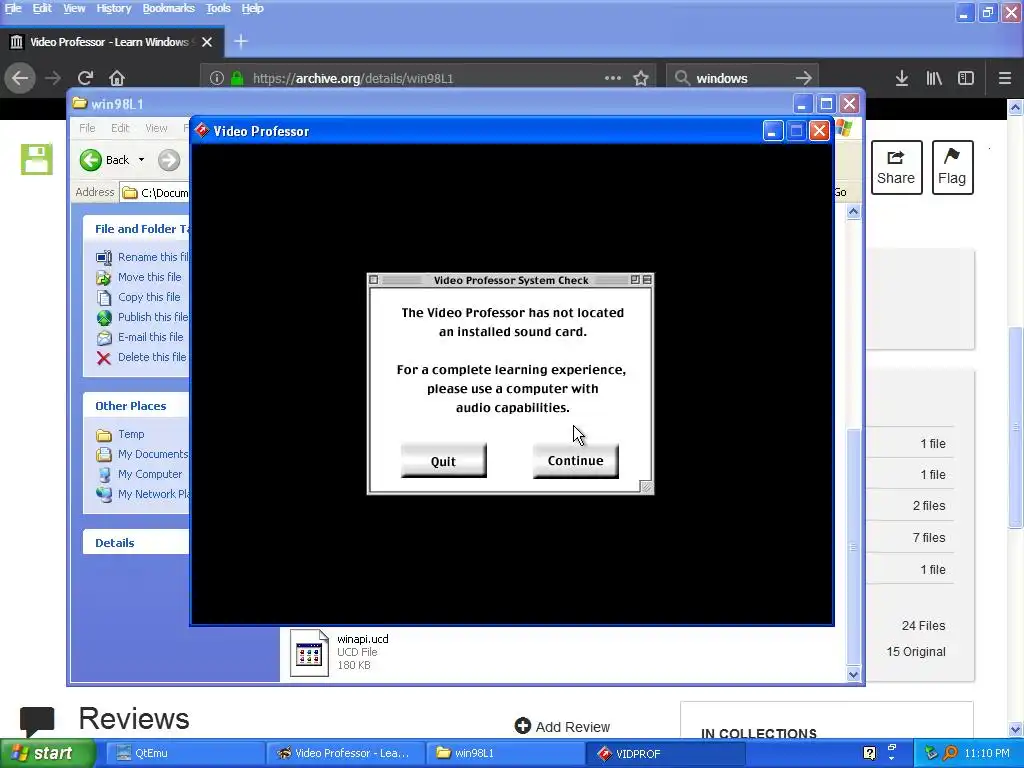Open the Firefox downloads panel
The image size is (1024, 768).
pyautogui.click(x=902, y=78)
